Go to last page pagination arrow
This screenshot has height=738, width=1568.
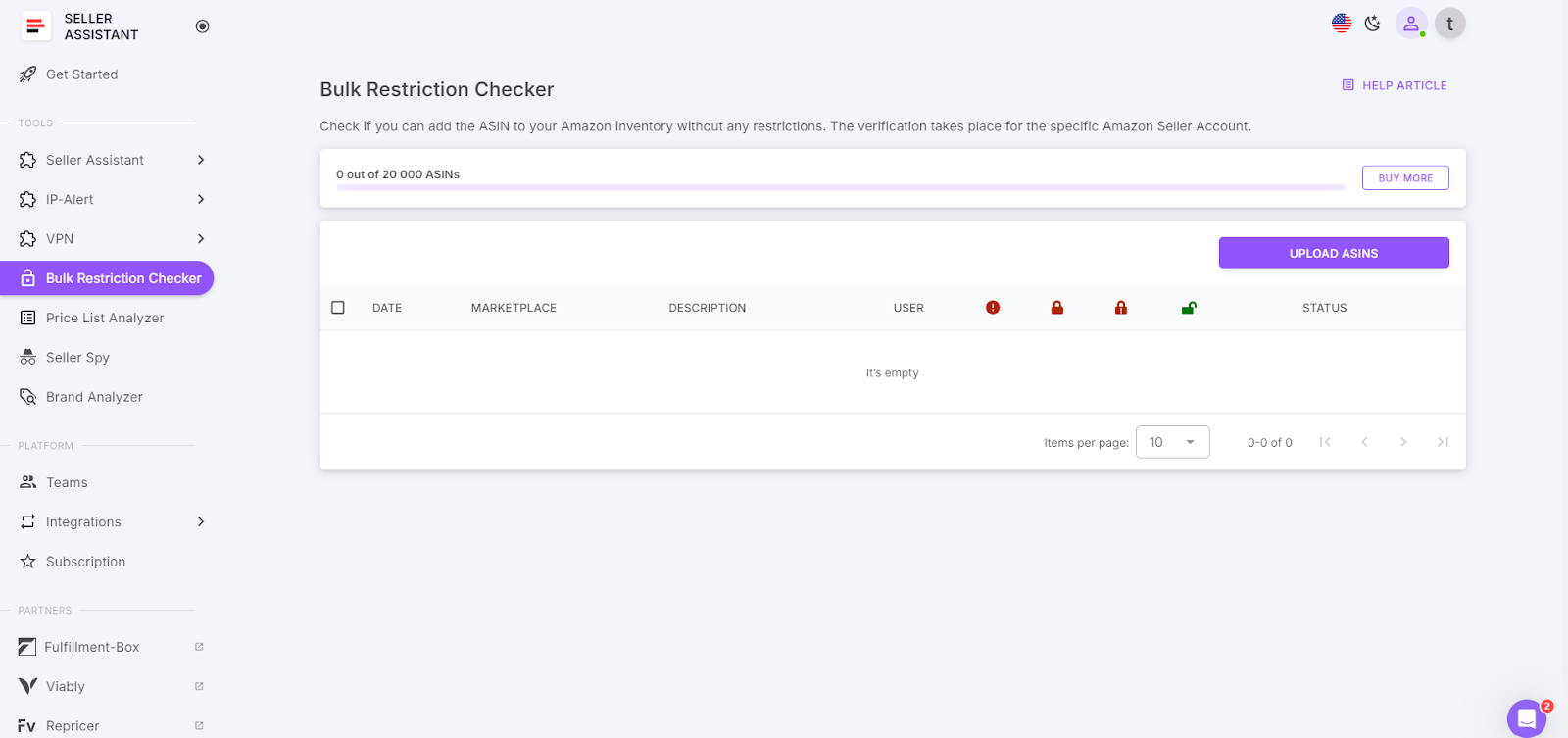(x=1443, y=442)
